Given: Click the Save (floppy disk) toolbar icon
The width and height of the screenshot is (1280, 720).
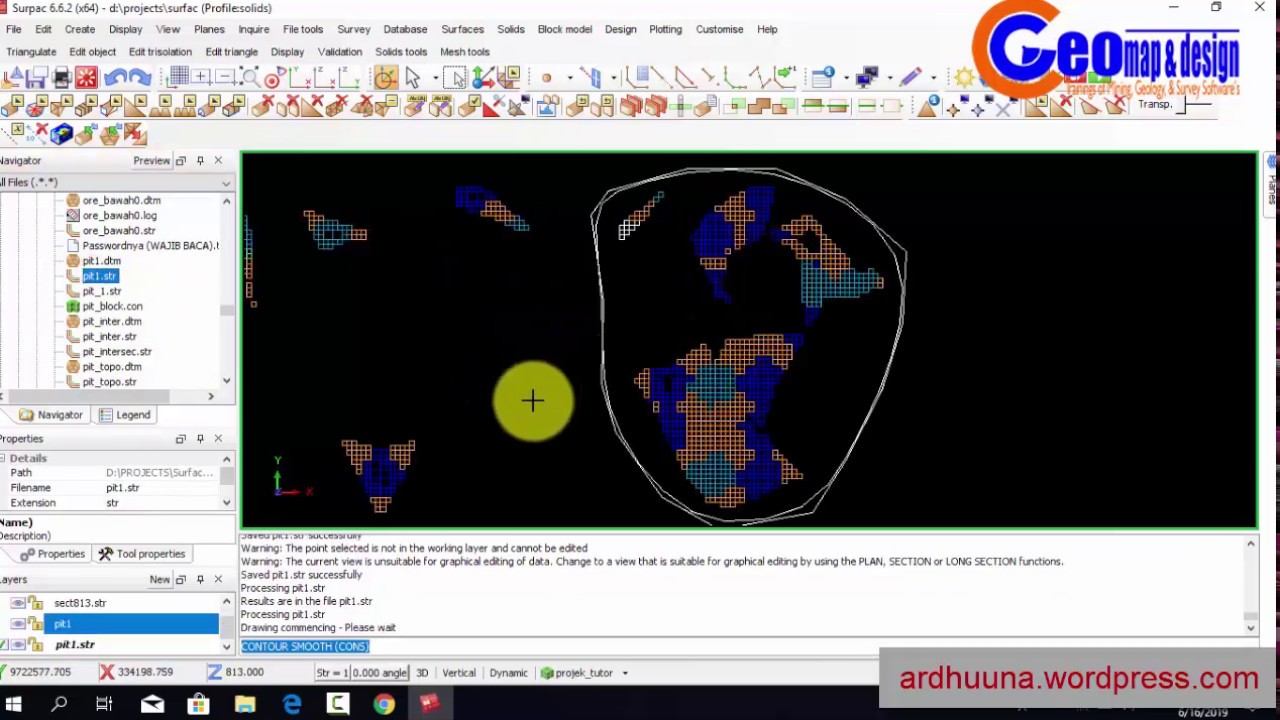Looking at the screenshot, I should click(x=37, y=77).
